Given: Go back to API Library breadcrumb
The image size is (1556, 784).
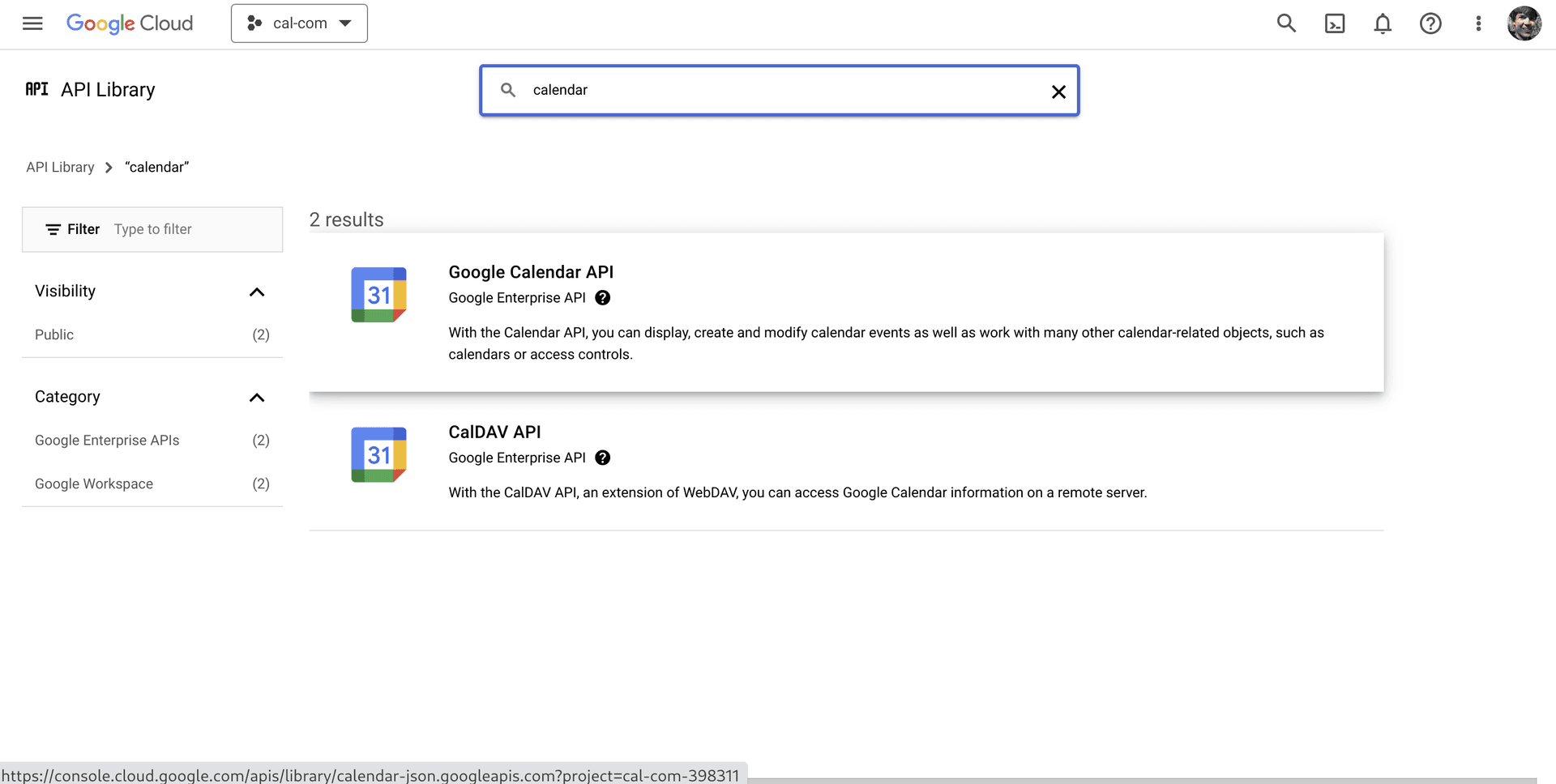Looking at the screenshot, I should click(60, 167).
